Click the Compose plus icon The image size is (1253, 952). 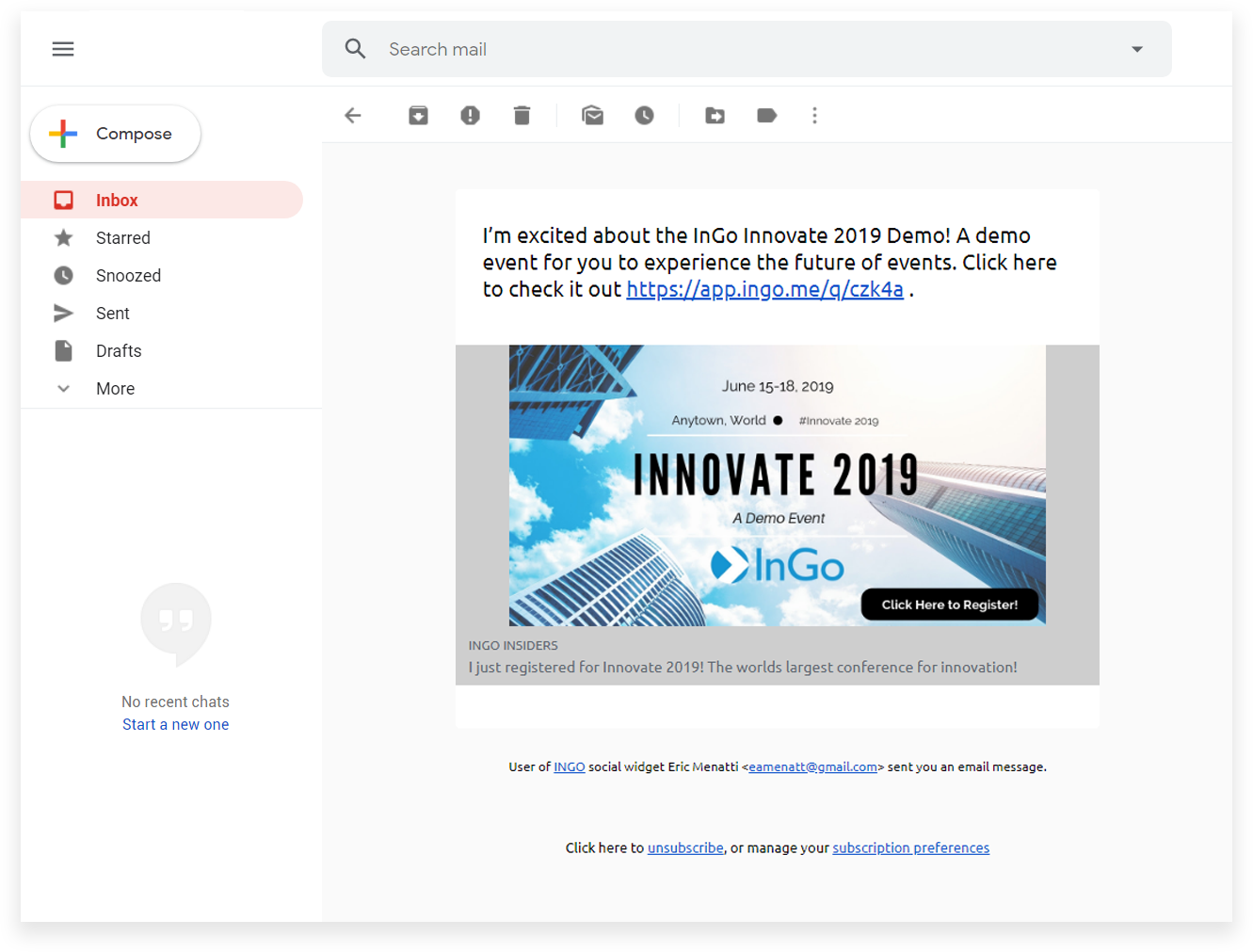63,134
